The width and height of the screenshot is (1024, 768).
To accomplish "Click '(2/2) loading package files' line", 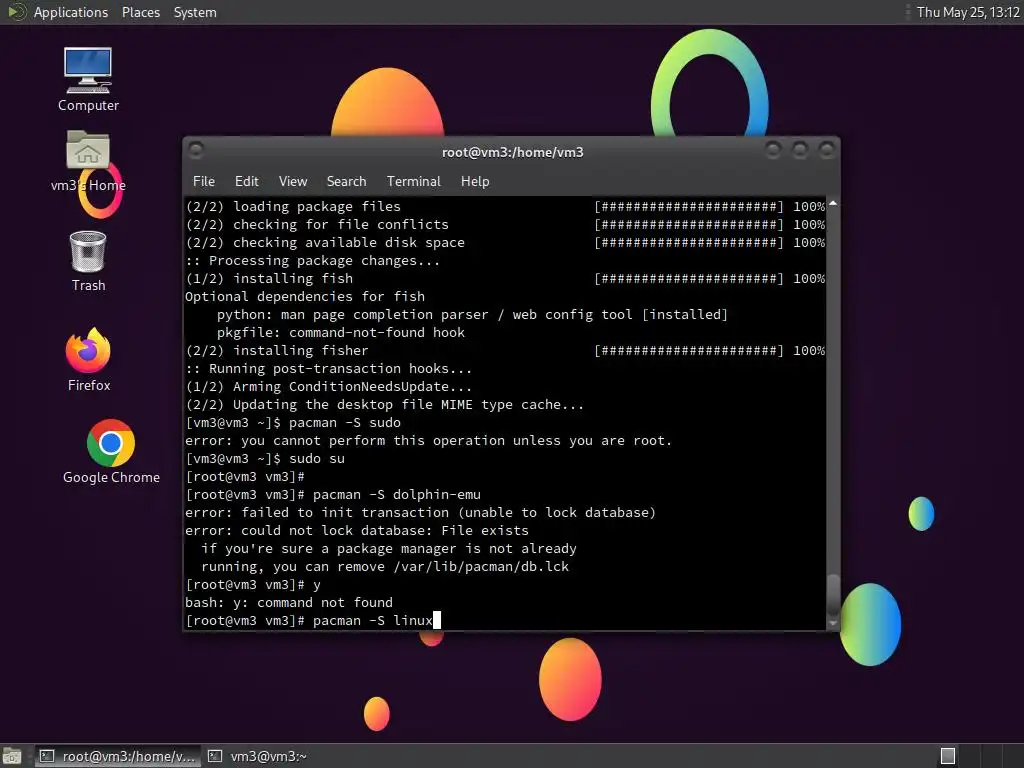I will pyautogui.click(x=505, y=206).
